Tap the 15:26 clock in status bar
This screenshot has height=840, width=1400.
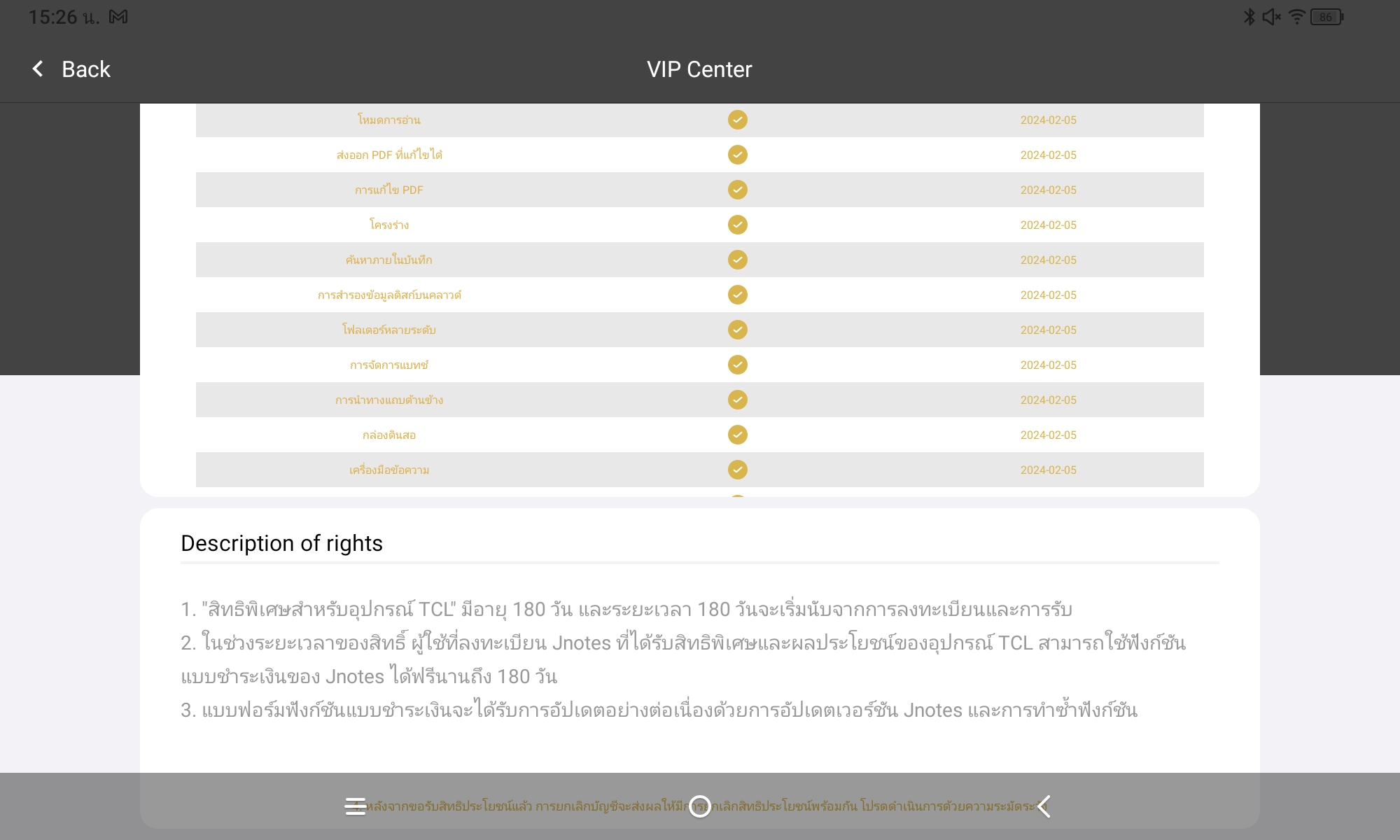point(64,17)
